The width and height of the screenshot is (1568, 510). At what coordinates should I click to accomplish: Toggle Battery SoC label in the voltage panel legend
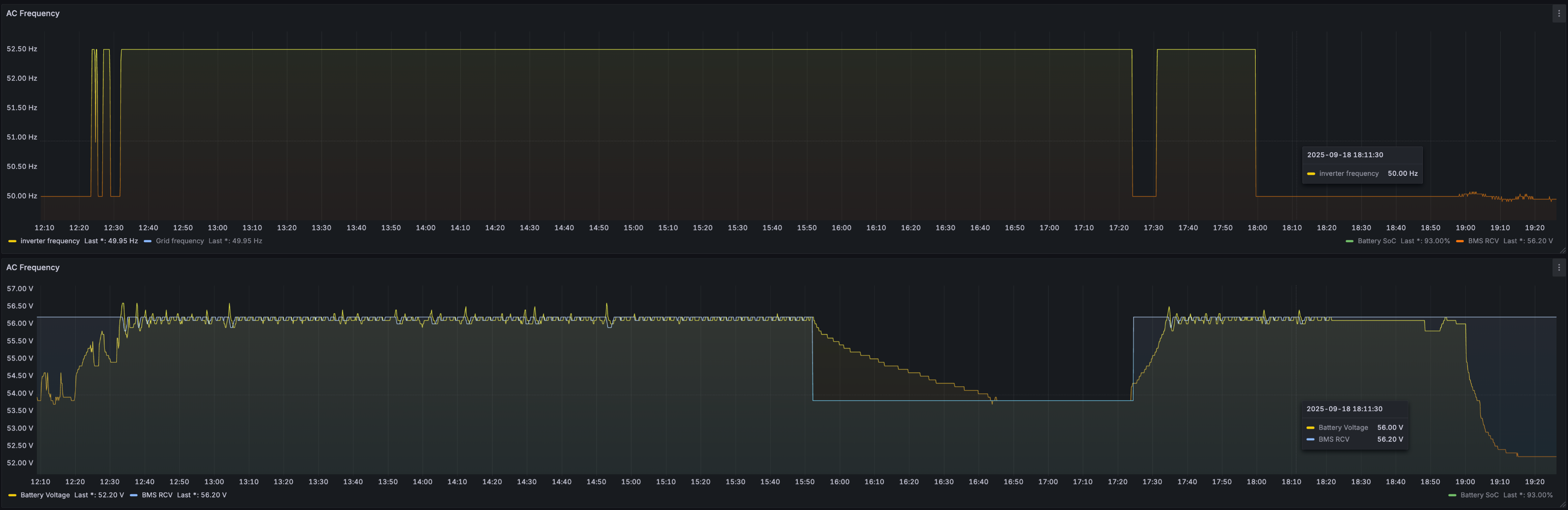pos(1479,495)
